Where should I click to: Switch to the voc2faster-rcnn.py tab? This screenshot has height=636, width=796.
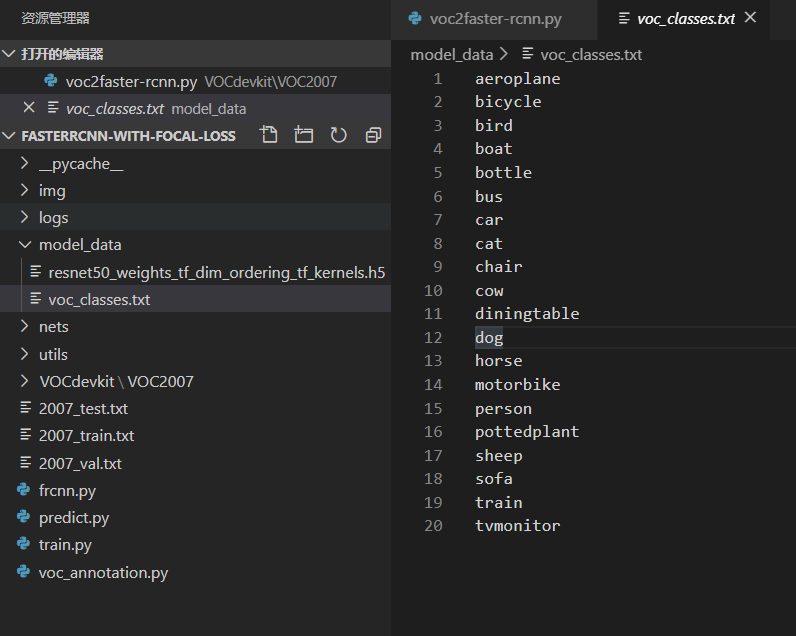(x=493, y=19)
